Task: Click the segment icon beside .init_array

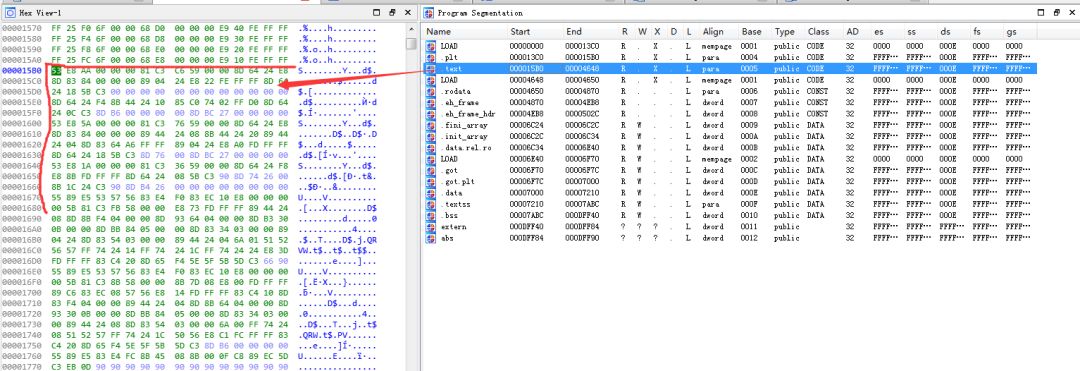Action: point(431,136)
